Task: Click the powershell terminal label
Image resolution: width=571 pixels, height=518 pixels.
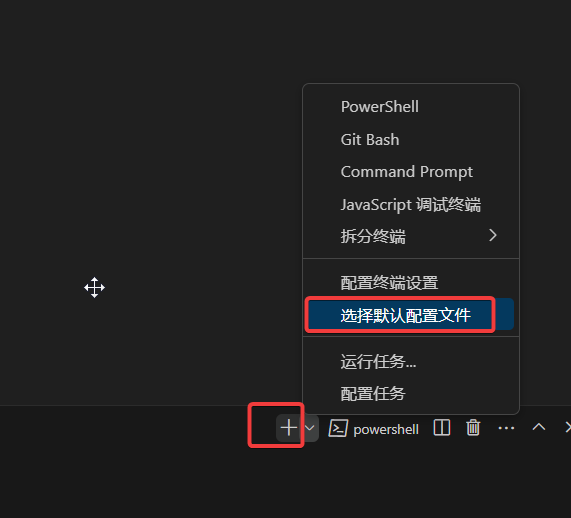Action: tap(386, 429)
